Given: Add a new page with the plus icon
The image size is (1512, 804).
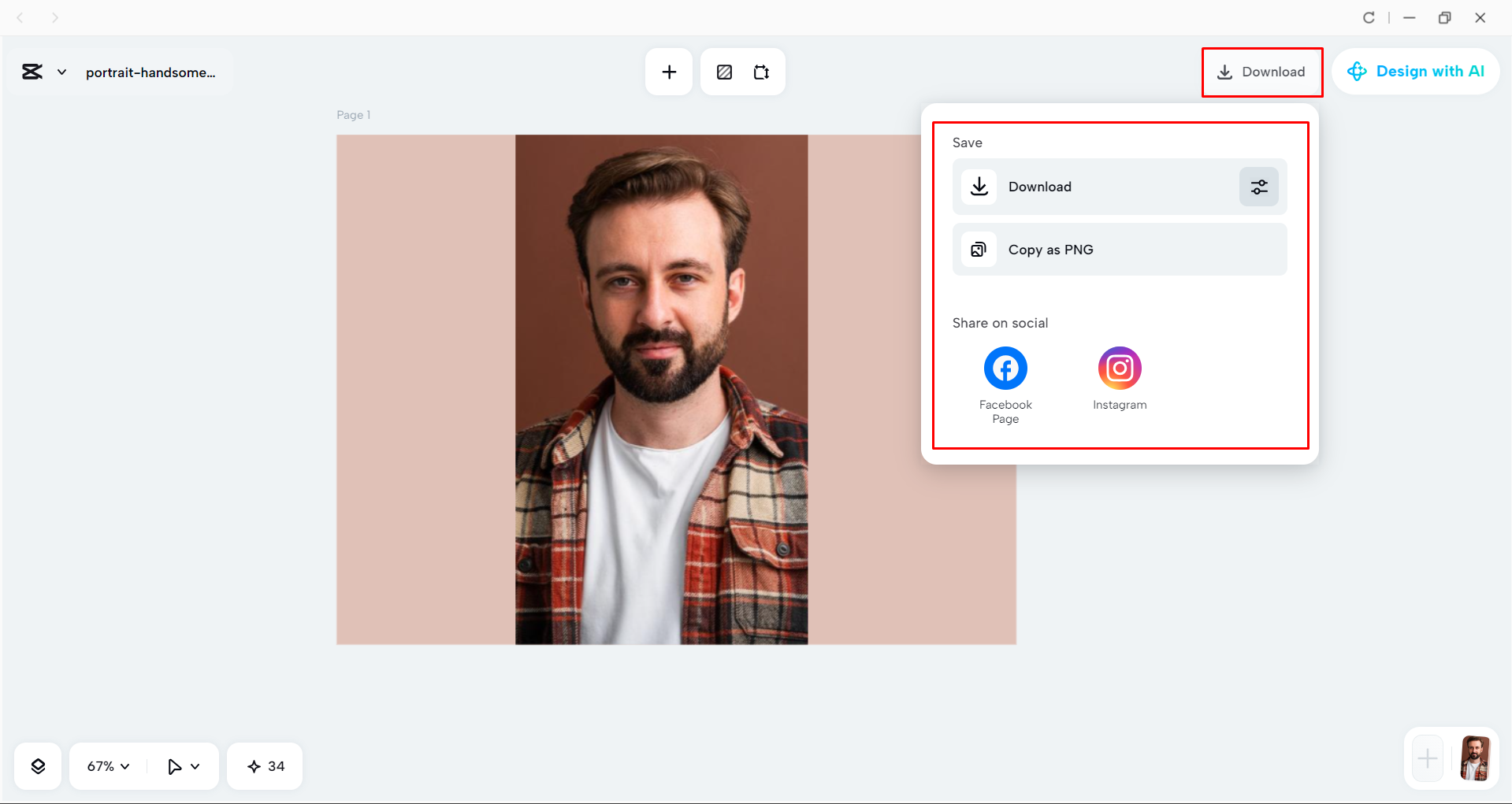Looking at the screenshot, I should click(x=668, y=71).
